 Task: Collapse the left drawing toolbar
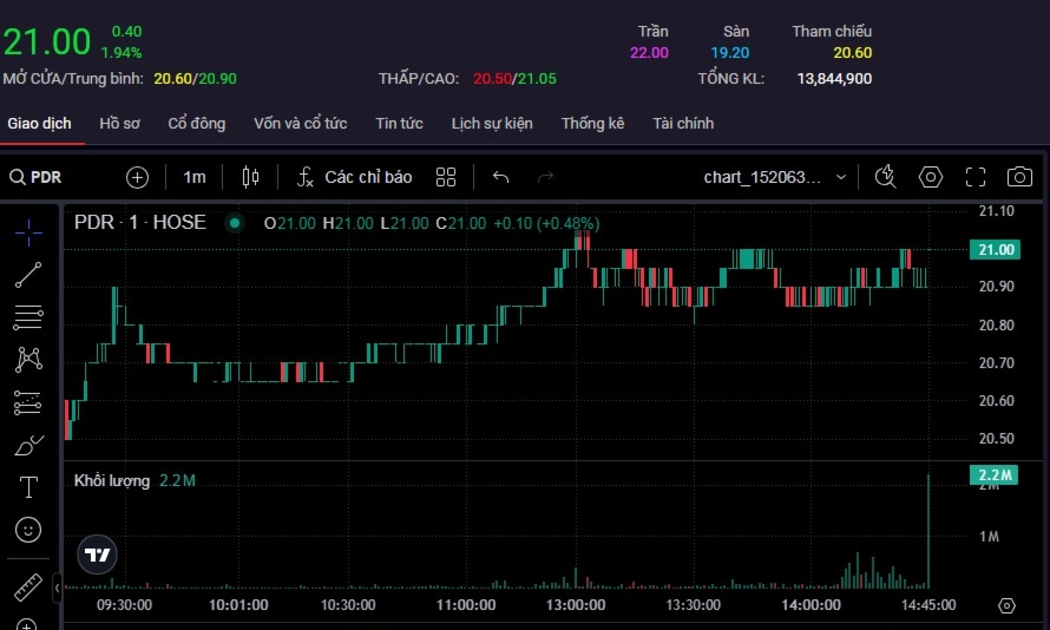tap(57, 587)
